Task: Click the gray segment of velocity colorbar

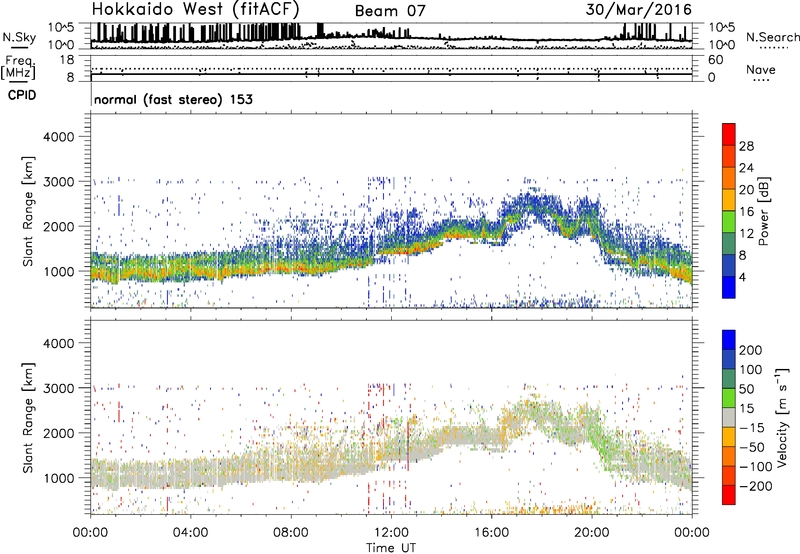Action: (x=729, y=418)
